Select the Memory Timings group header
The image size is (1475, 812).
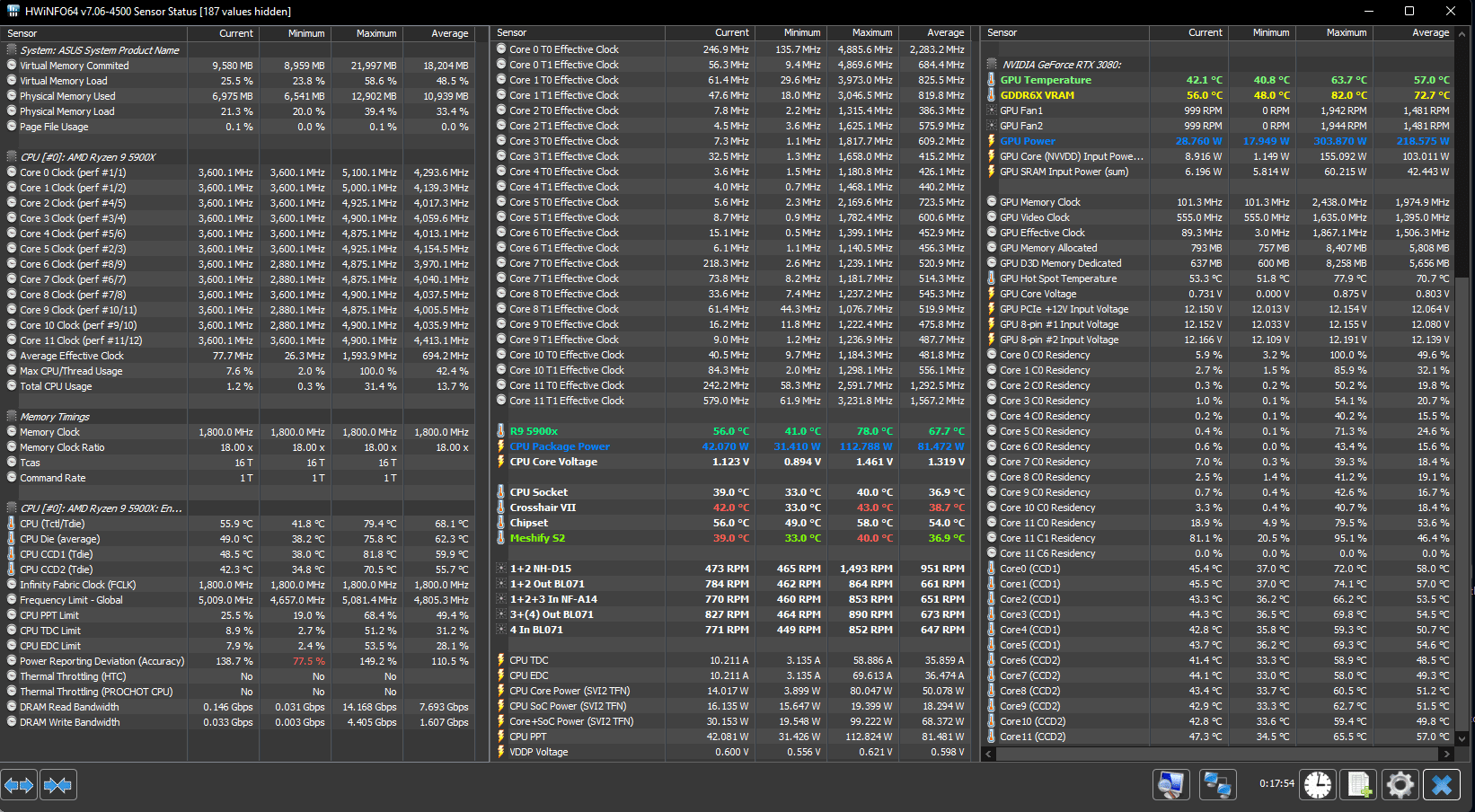point(55,417)
